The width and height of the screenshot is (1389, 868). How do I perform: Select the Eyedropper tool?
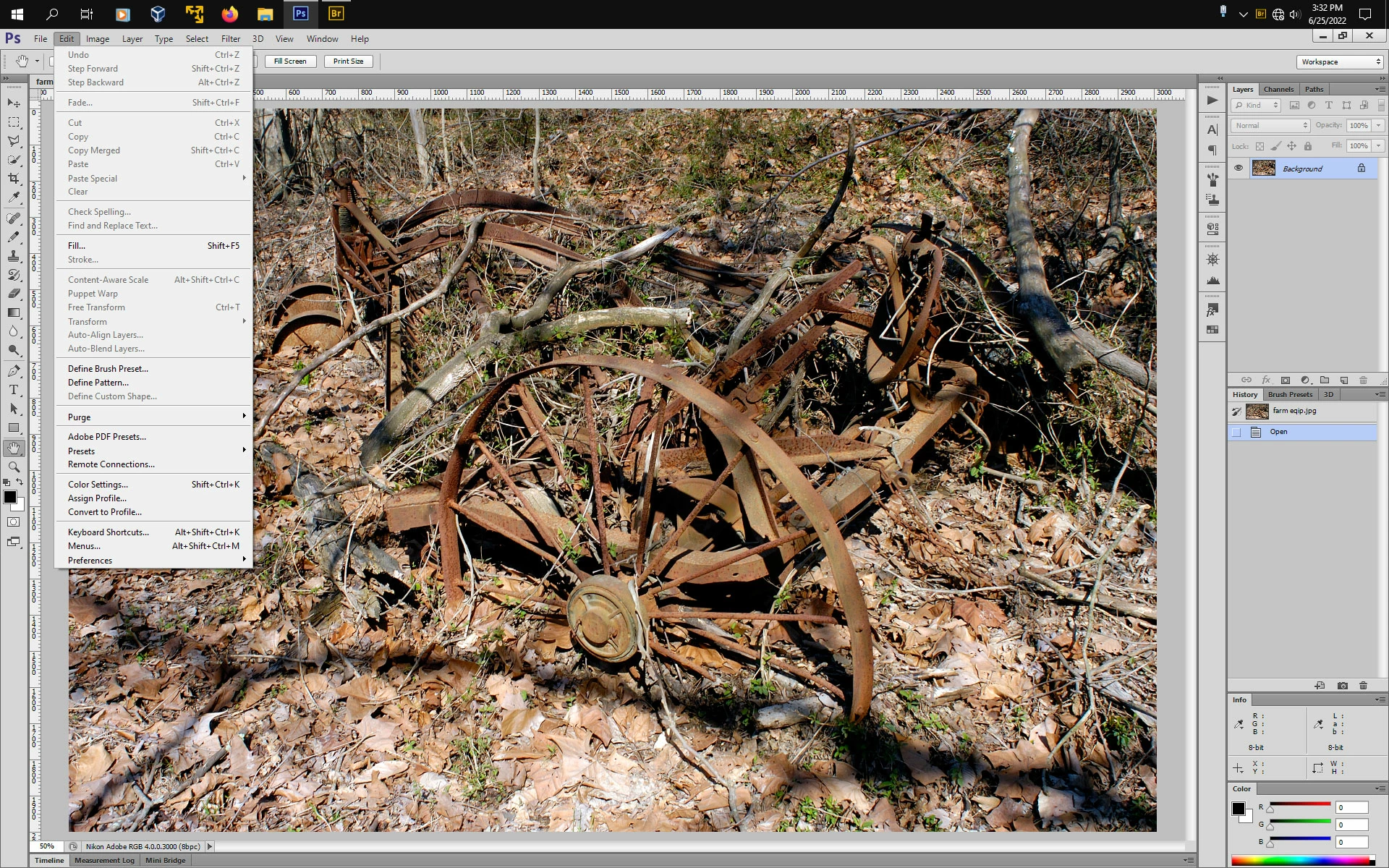[x=14, y=197]
